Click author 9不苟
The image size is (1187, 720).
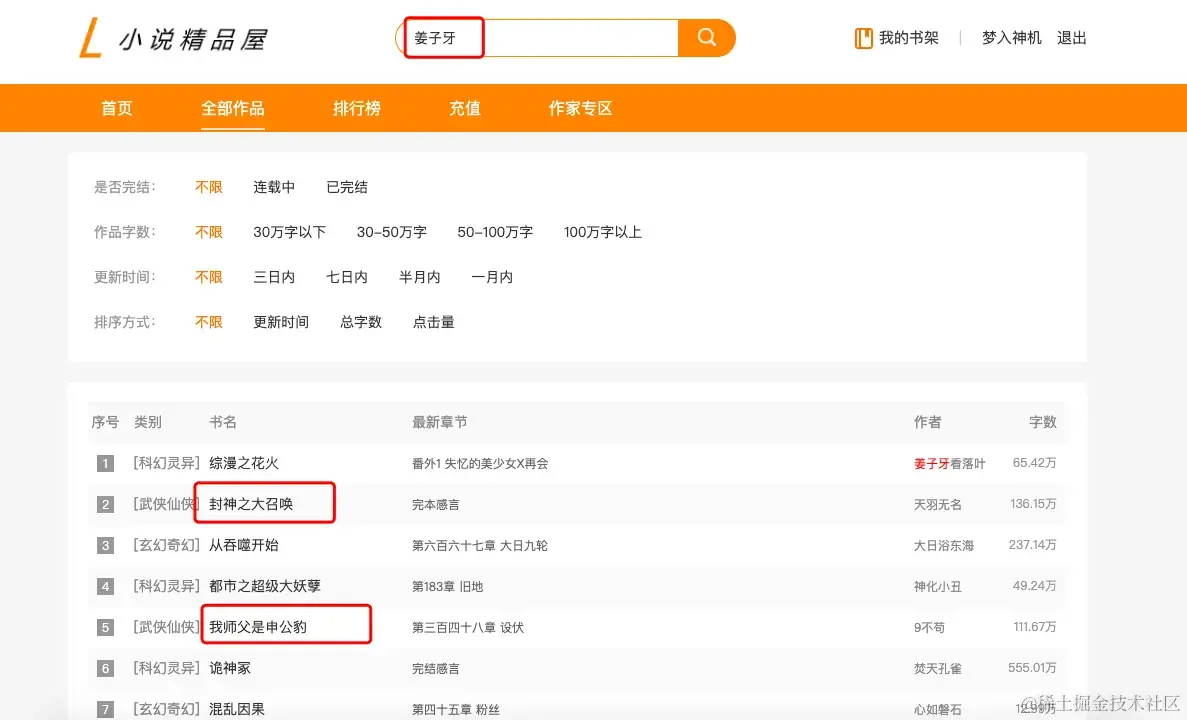pyautogui.click(x=929, y=627)
